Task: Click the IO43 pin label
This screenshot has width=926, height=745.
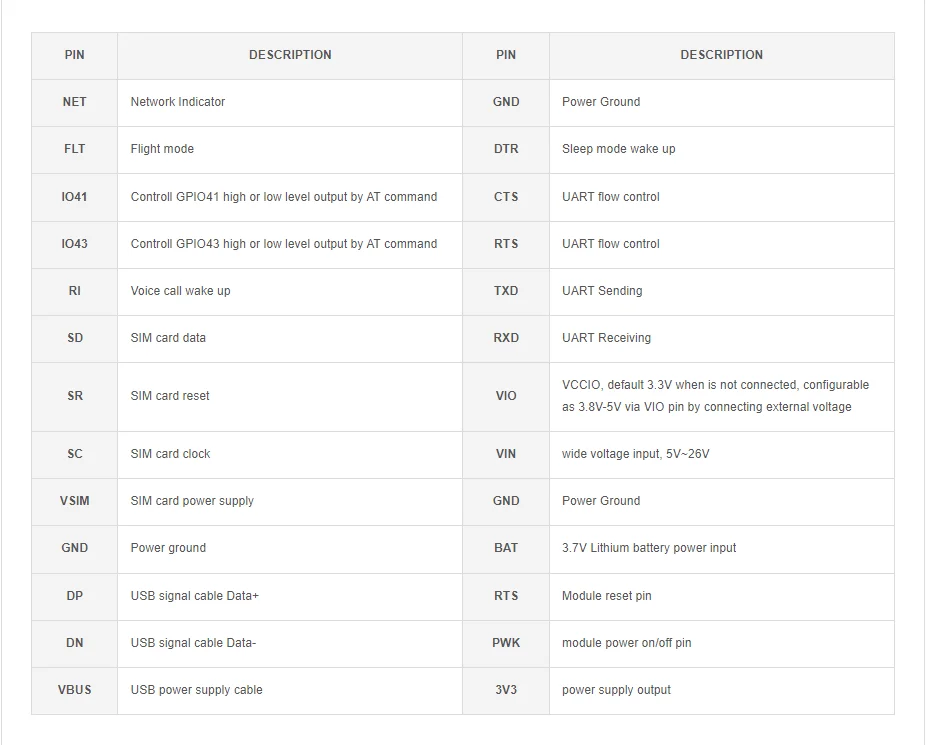Action: click(x=75, y=244)
